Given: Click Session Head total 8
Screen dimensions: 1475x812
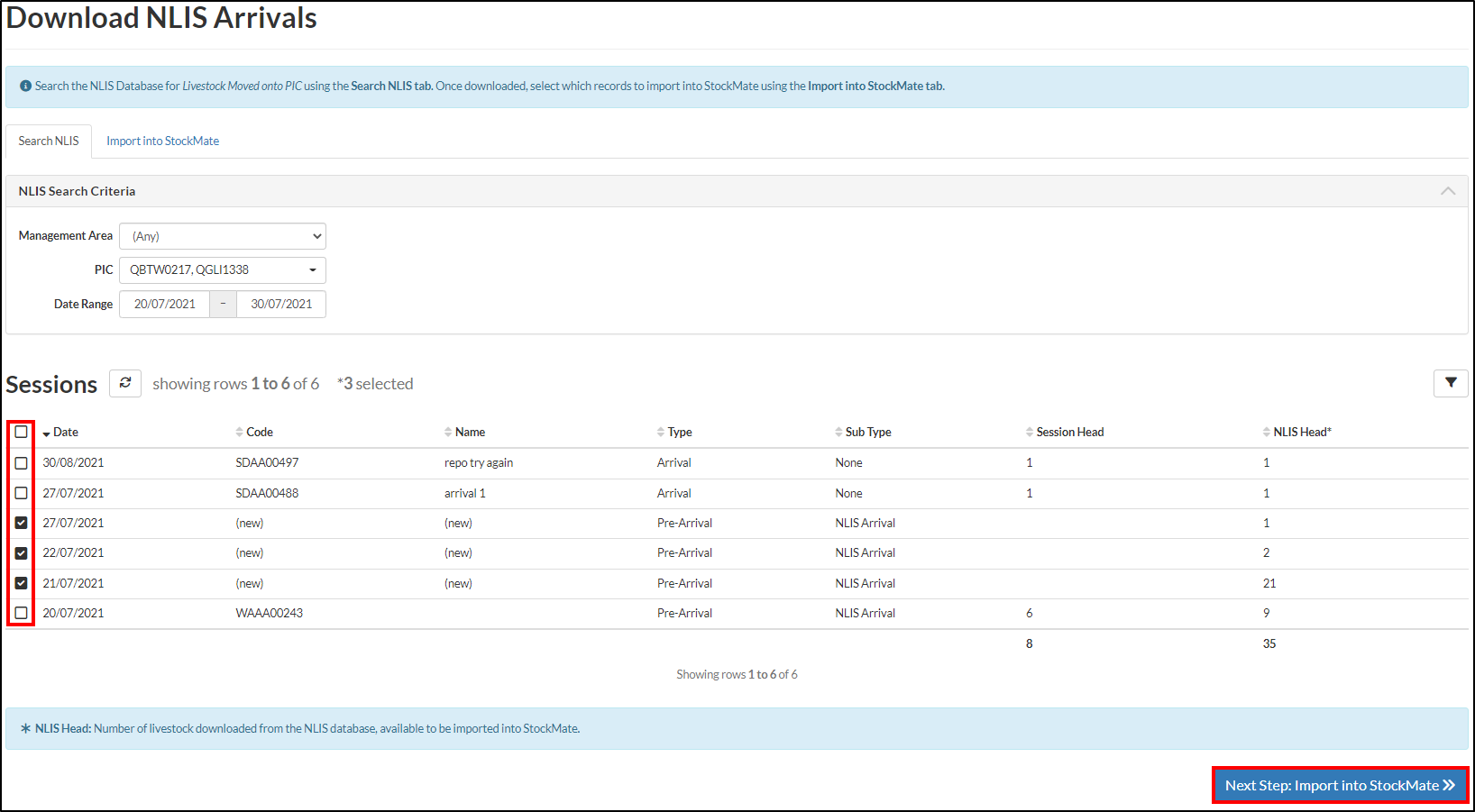Looking at the screenshot, I should tap(1030, 643).
